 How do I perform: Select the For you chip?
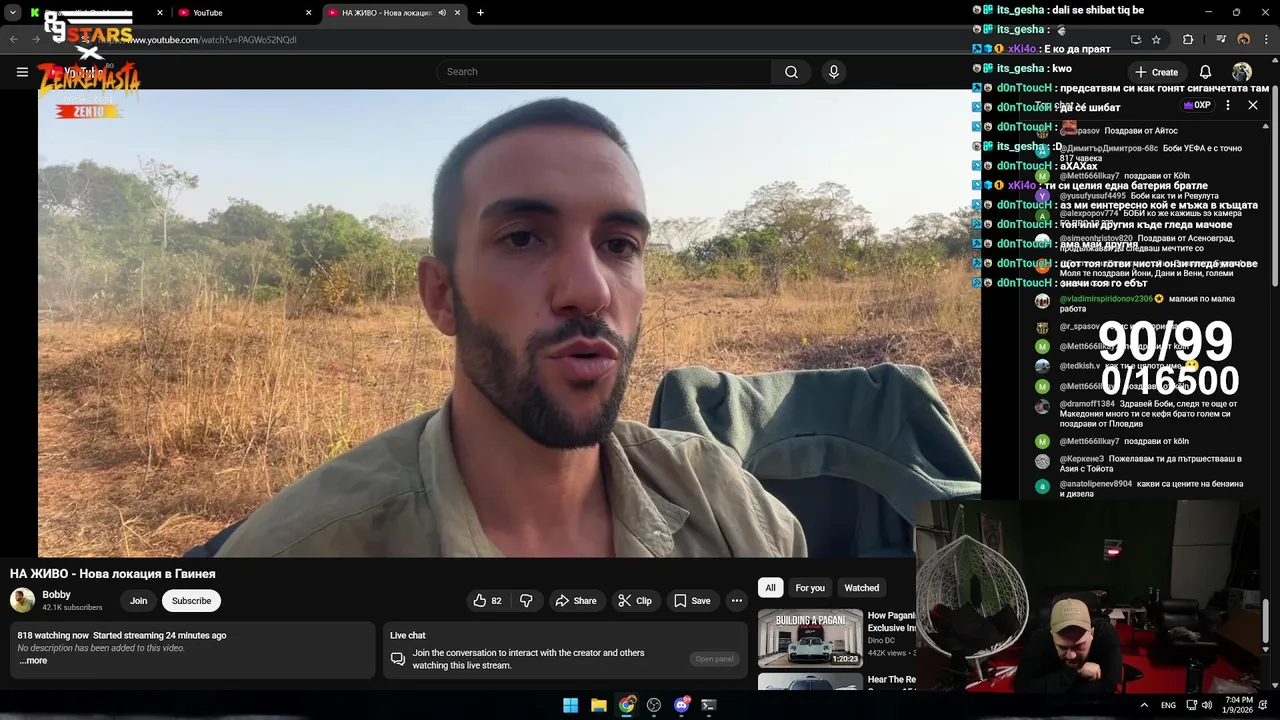coord(810,588)
